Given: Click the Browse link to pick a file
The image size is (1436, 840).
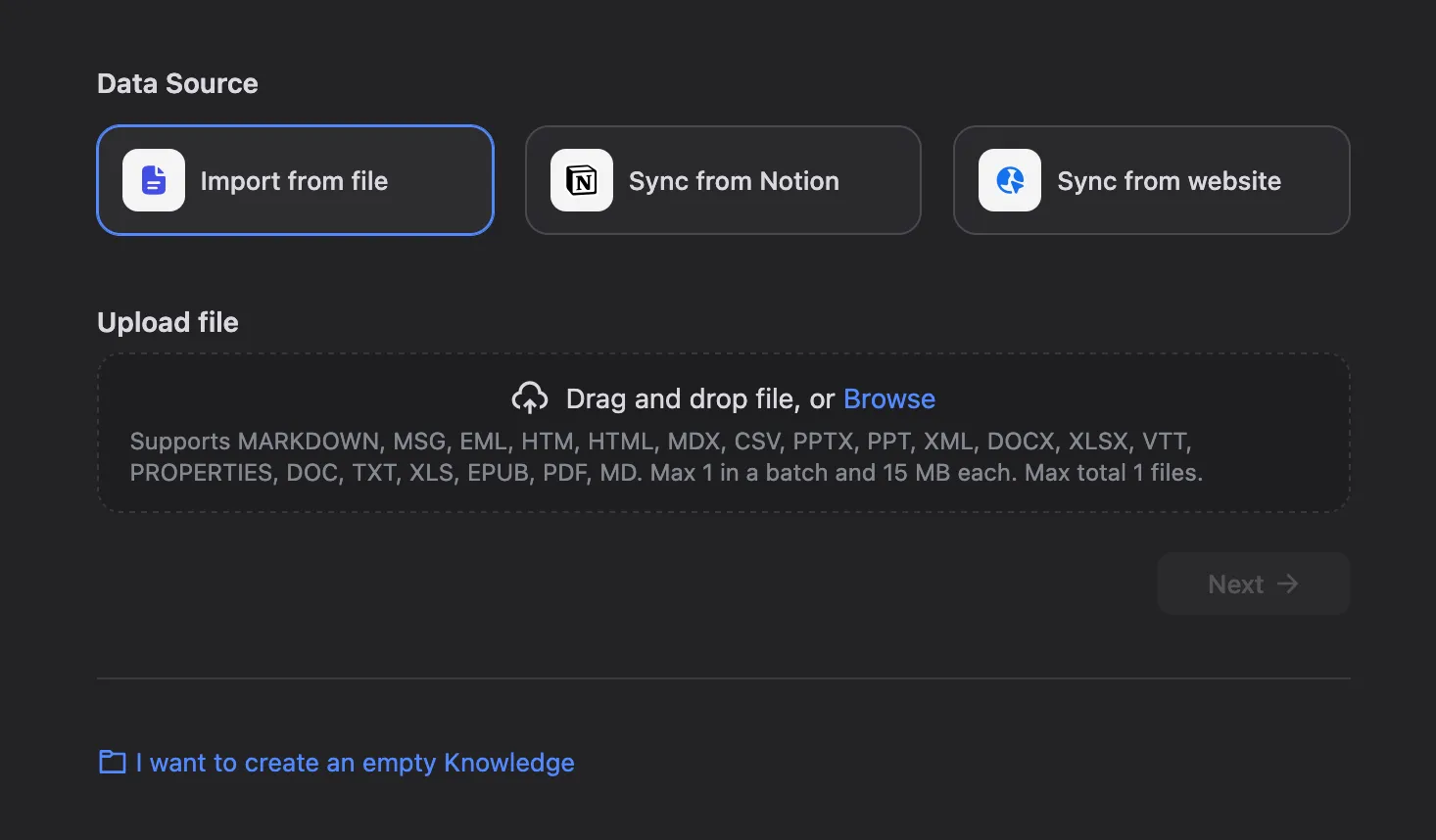Looking at the screenshot, I should (888, 398).
